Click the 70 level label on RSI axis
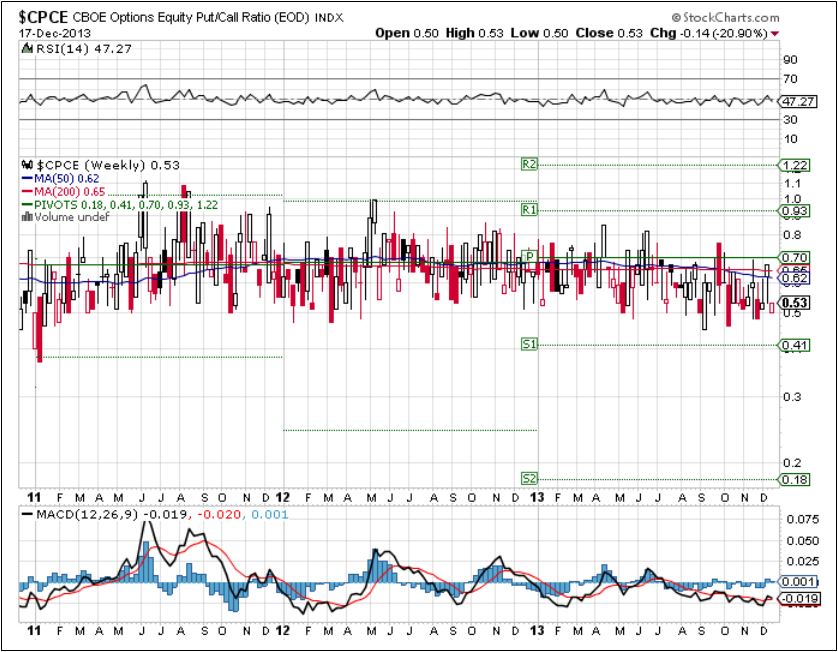This screenshot has width=838, height=652. click(790, 79)
